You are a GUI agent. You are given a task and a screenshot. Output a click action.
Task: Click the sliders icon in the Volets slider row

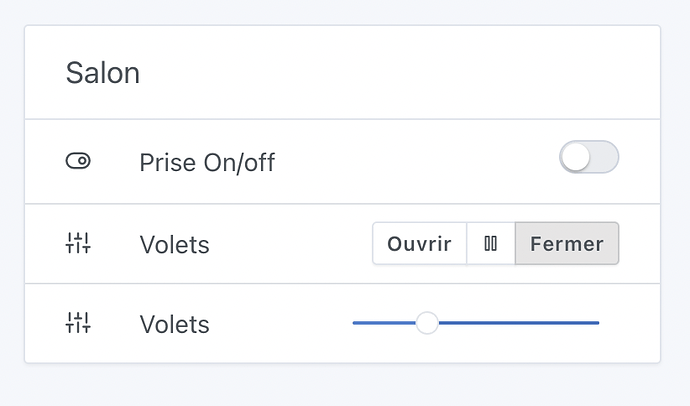pos(78,323)
